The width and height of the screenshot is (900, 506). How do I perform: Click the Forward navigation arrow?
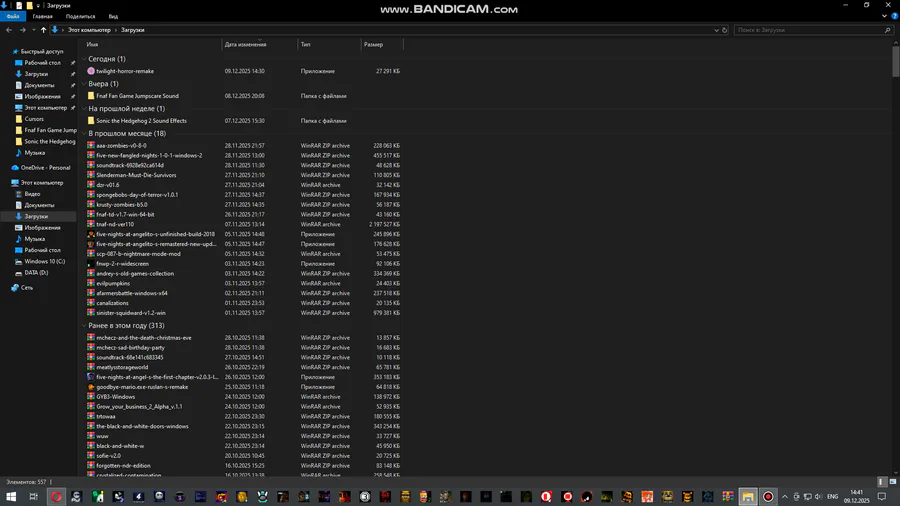(22, 30)
